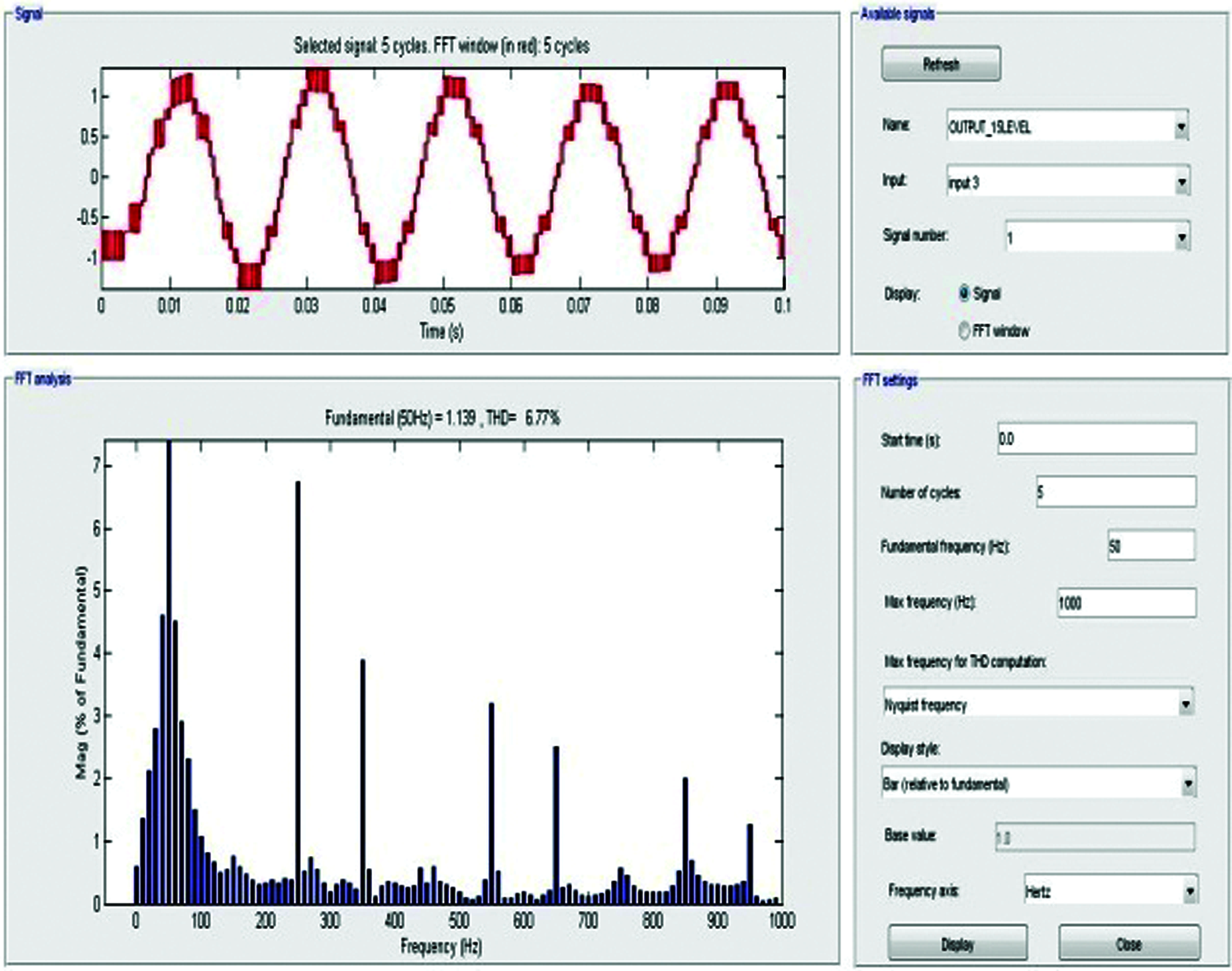Open the Name dropdown showing OUTPUT_15LEVEL
The height and width of the screenshot is (971, 1232).
[1067, 127]
